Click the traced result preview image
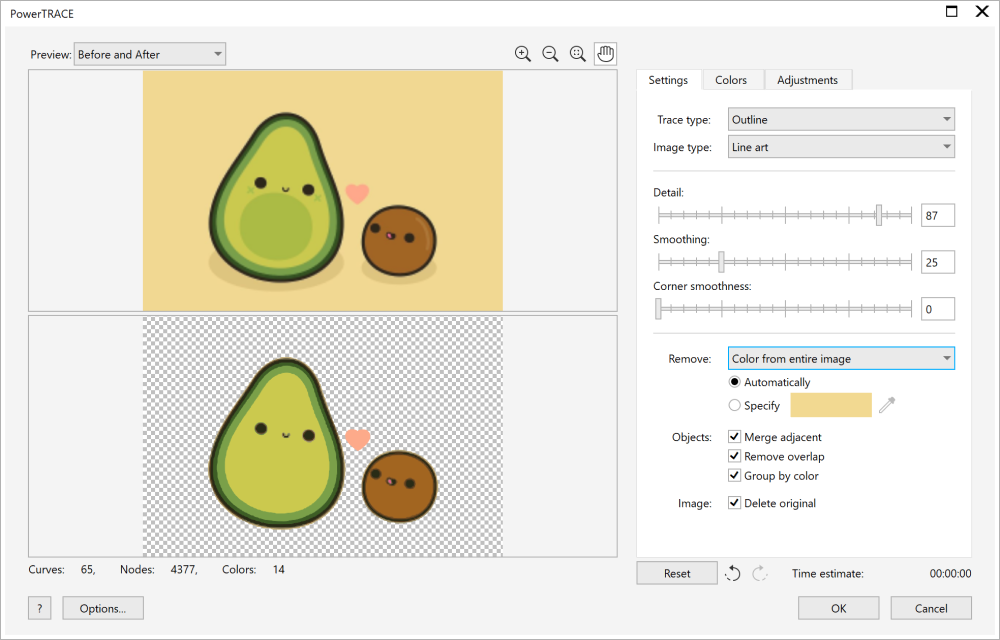This screenshot has width=1000, height=640. tap(323, 437)
